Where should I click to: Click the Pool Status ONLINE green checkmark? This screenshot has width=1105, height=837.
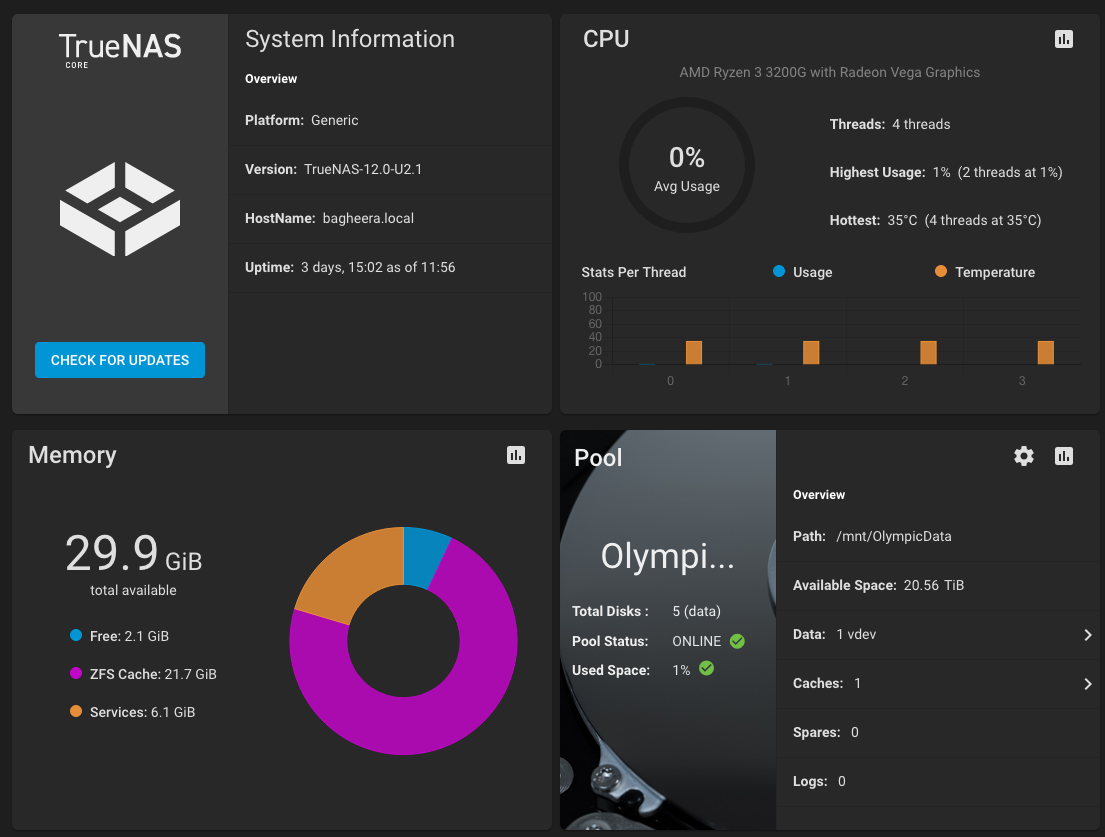click(x=737, y=641)
